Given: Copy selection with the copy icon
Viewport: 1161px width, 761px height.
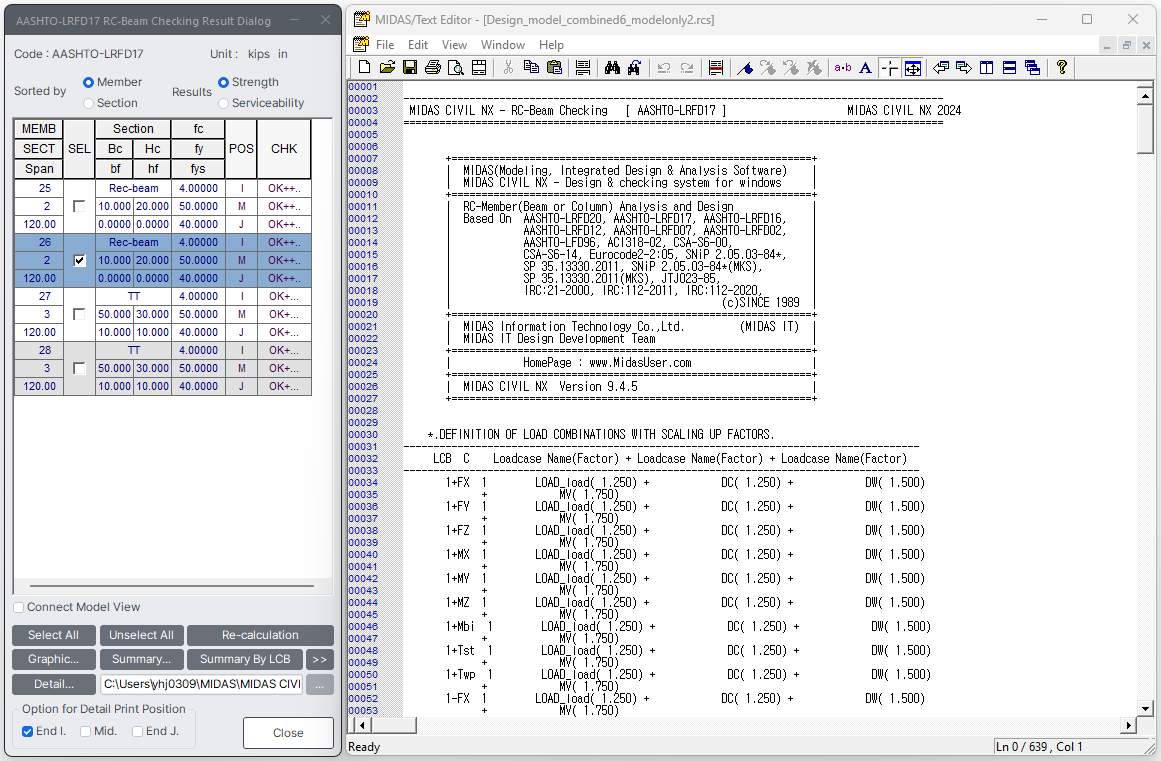Looking at the screenshot, I should (x=531, y=67).
